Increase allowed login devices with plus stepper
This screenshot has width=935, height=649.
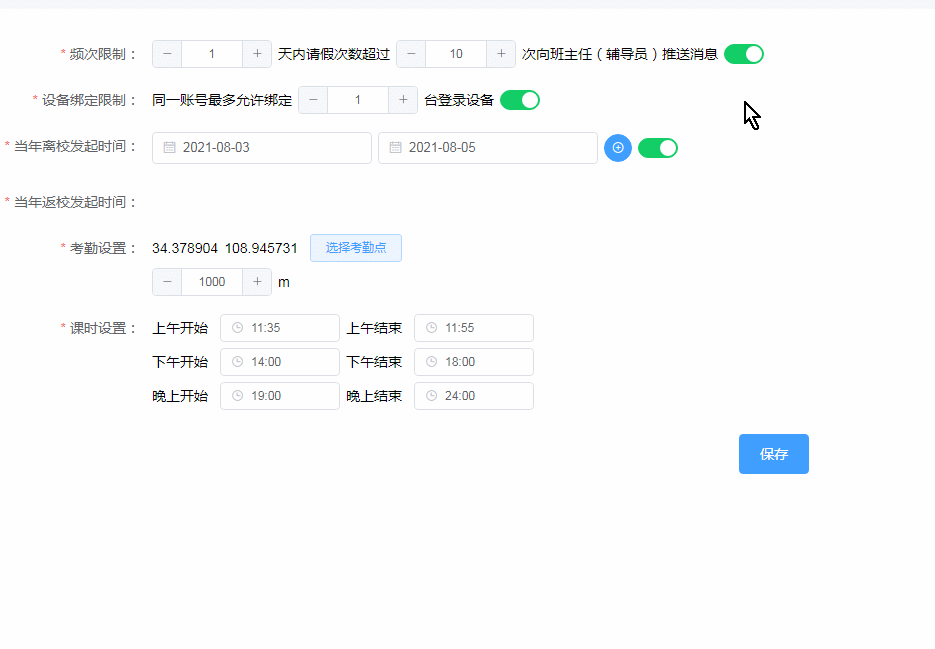(403, 100)
